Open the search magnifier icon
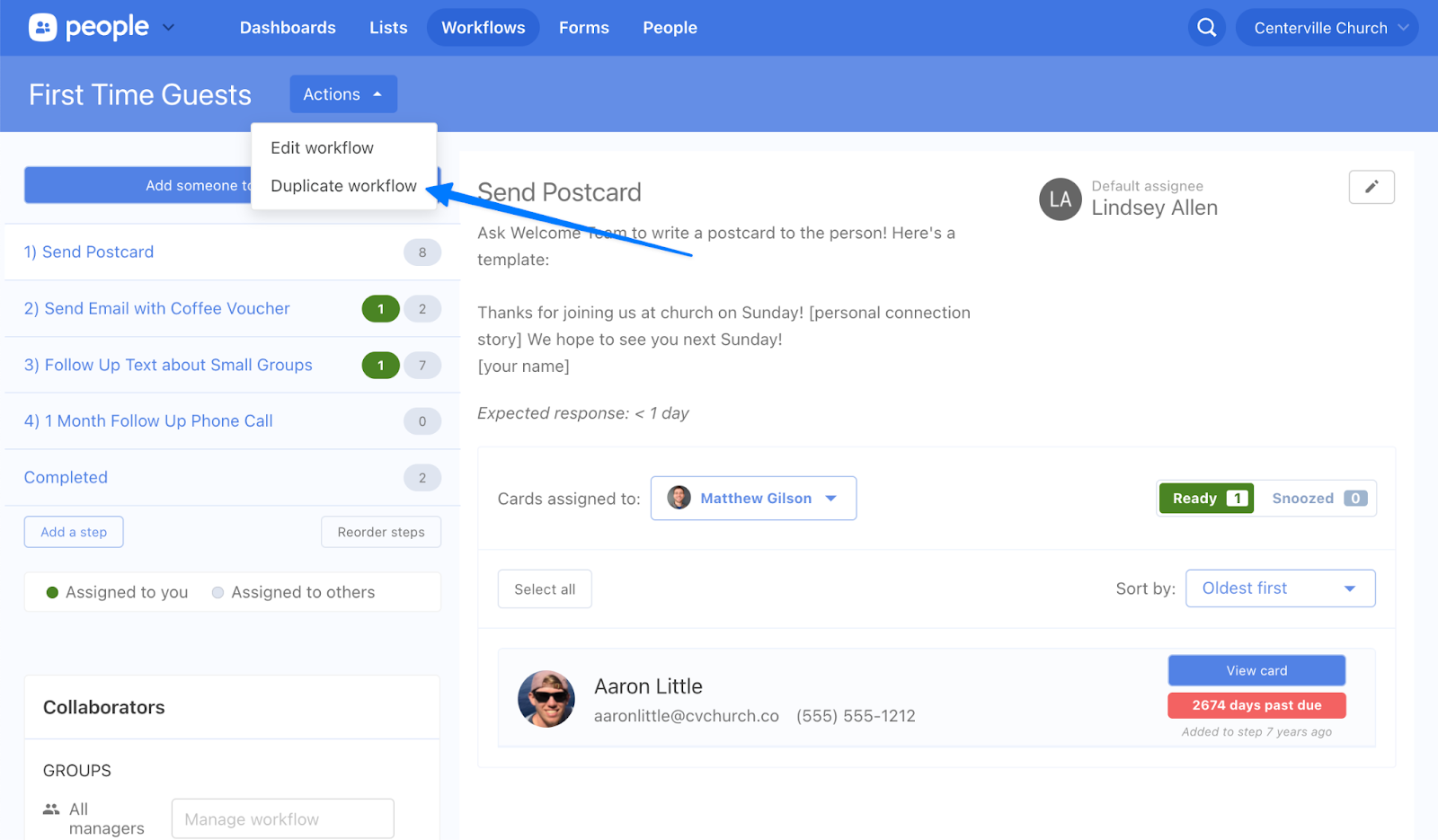This screenshot has width=1438, height=840. [1206, 28]
